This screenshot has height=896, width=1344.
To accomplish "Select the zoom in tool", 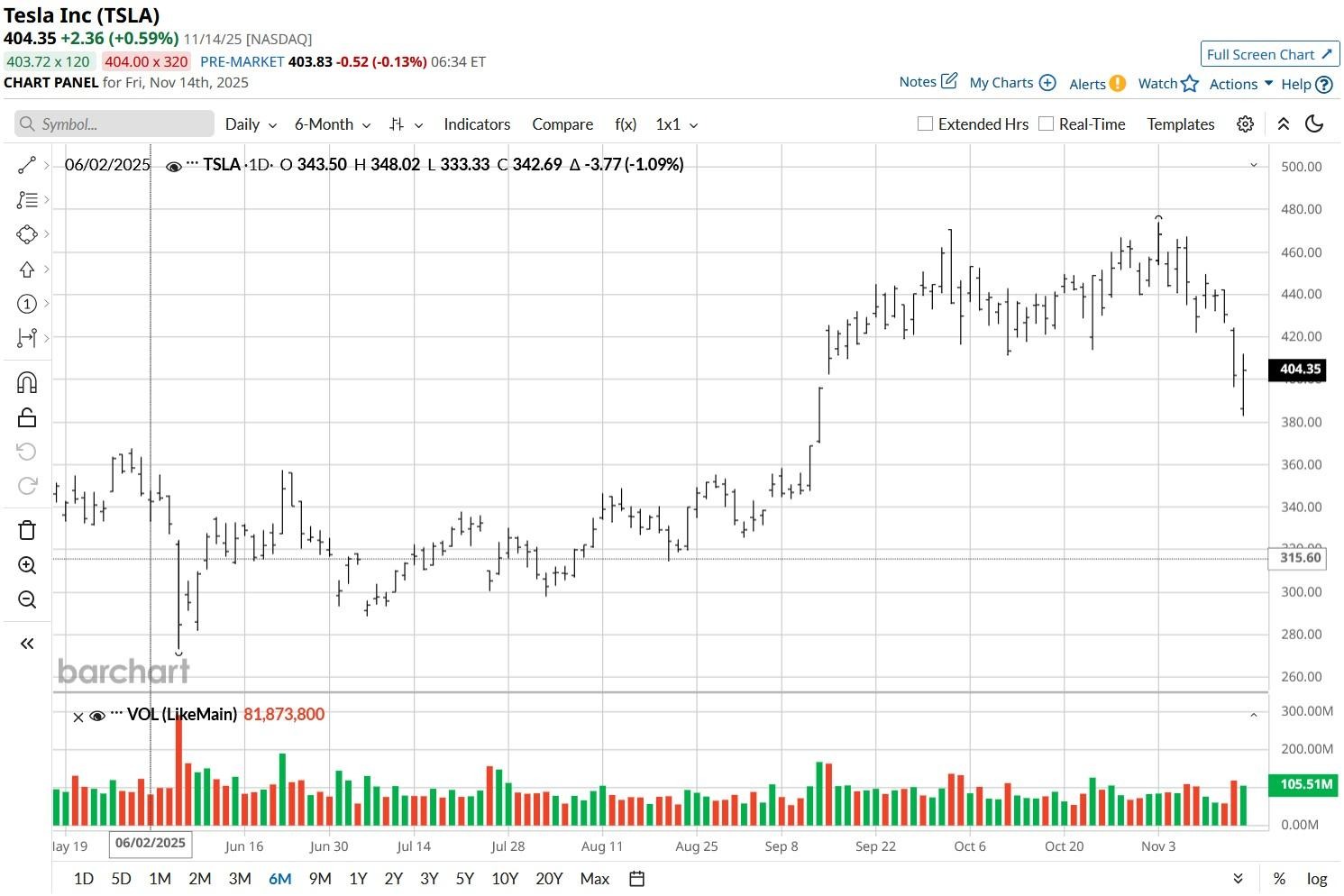I will [x=27, y=565].
